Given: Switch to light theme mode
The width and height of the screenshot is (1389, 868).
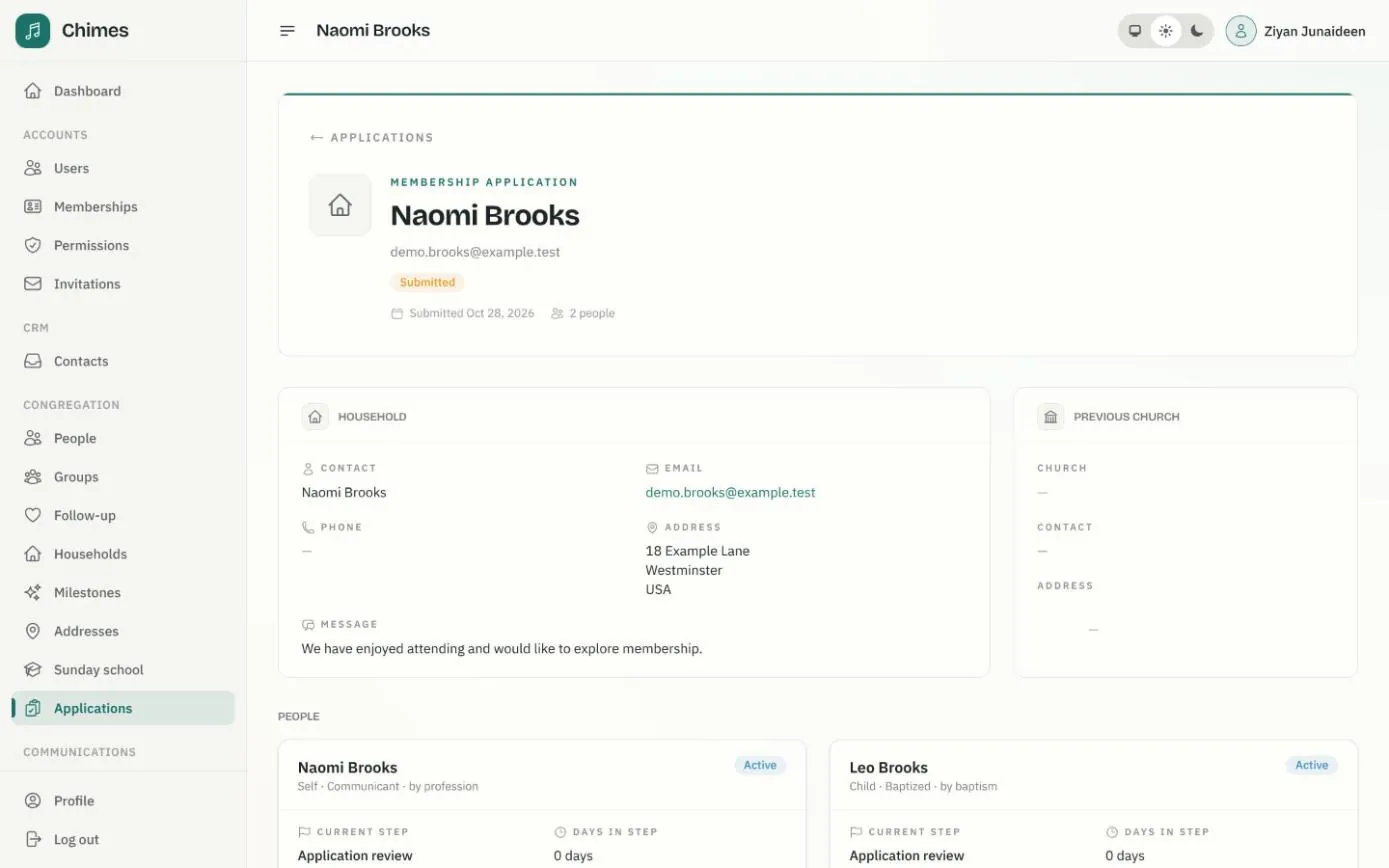Looking at the screenshot, I should tap(1166, 31).
